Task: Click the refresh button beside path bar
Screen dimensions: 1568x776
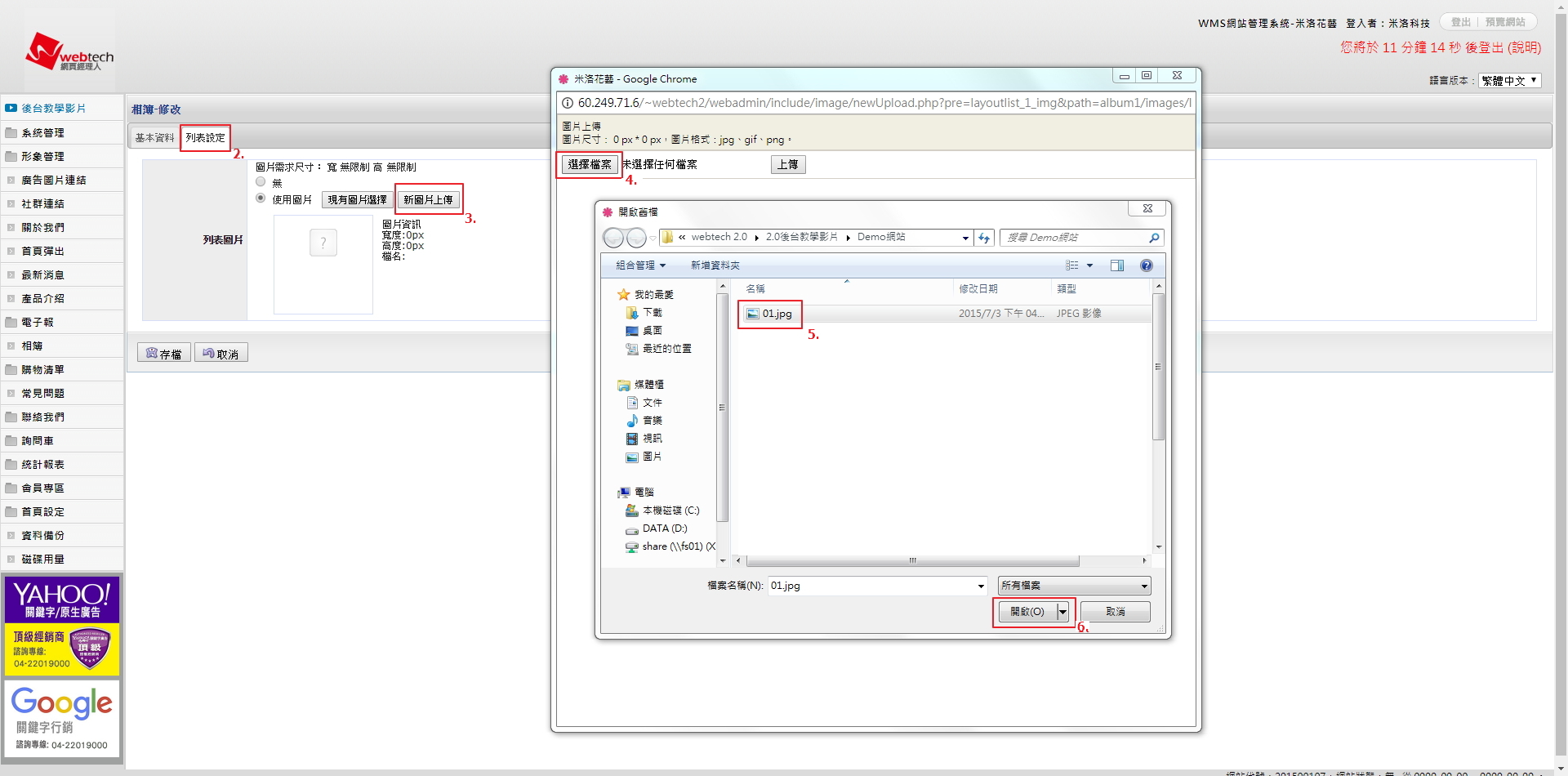Action: tap(984, 238)
